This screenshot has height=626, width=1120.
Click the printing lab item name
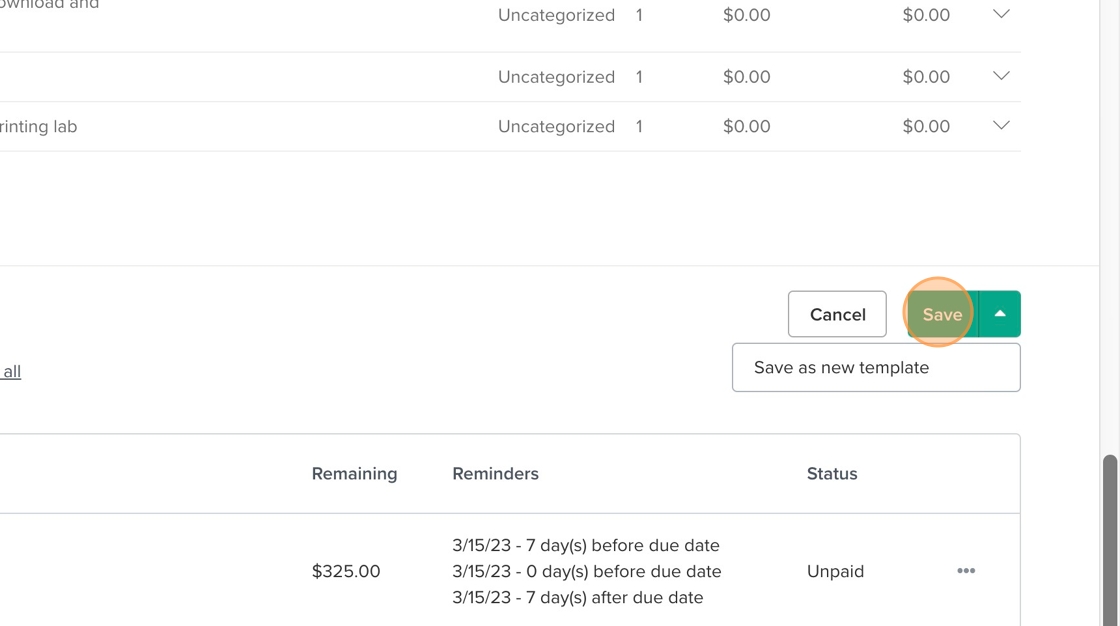click(38, 126)
